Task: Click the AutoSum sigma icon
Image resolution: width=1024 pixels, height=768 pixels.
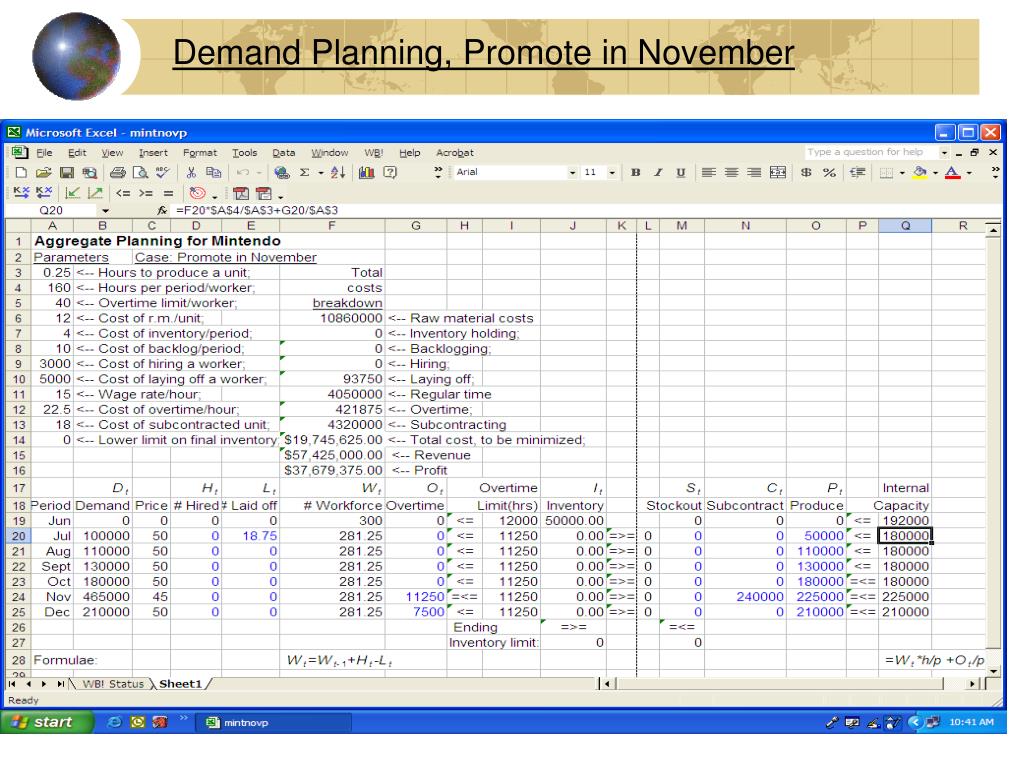Action: point(304,172)
